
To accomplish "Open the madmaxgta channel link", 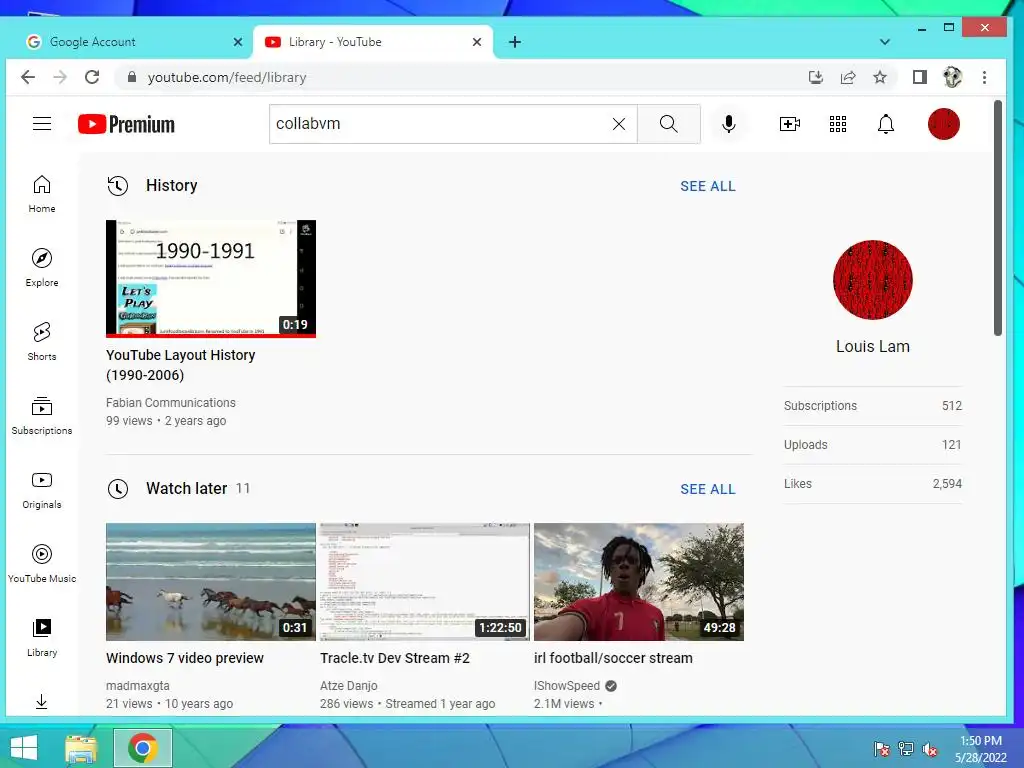I will (138, 686).
